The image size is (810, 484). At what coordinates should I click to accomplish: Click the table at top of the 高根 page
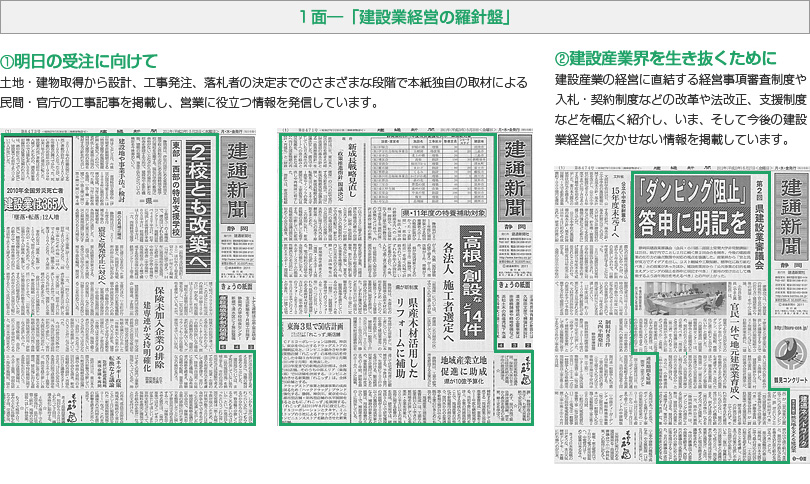tap(429, 171)
